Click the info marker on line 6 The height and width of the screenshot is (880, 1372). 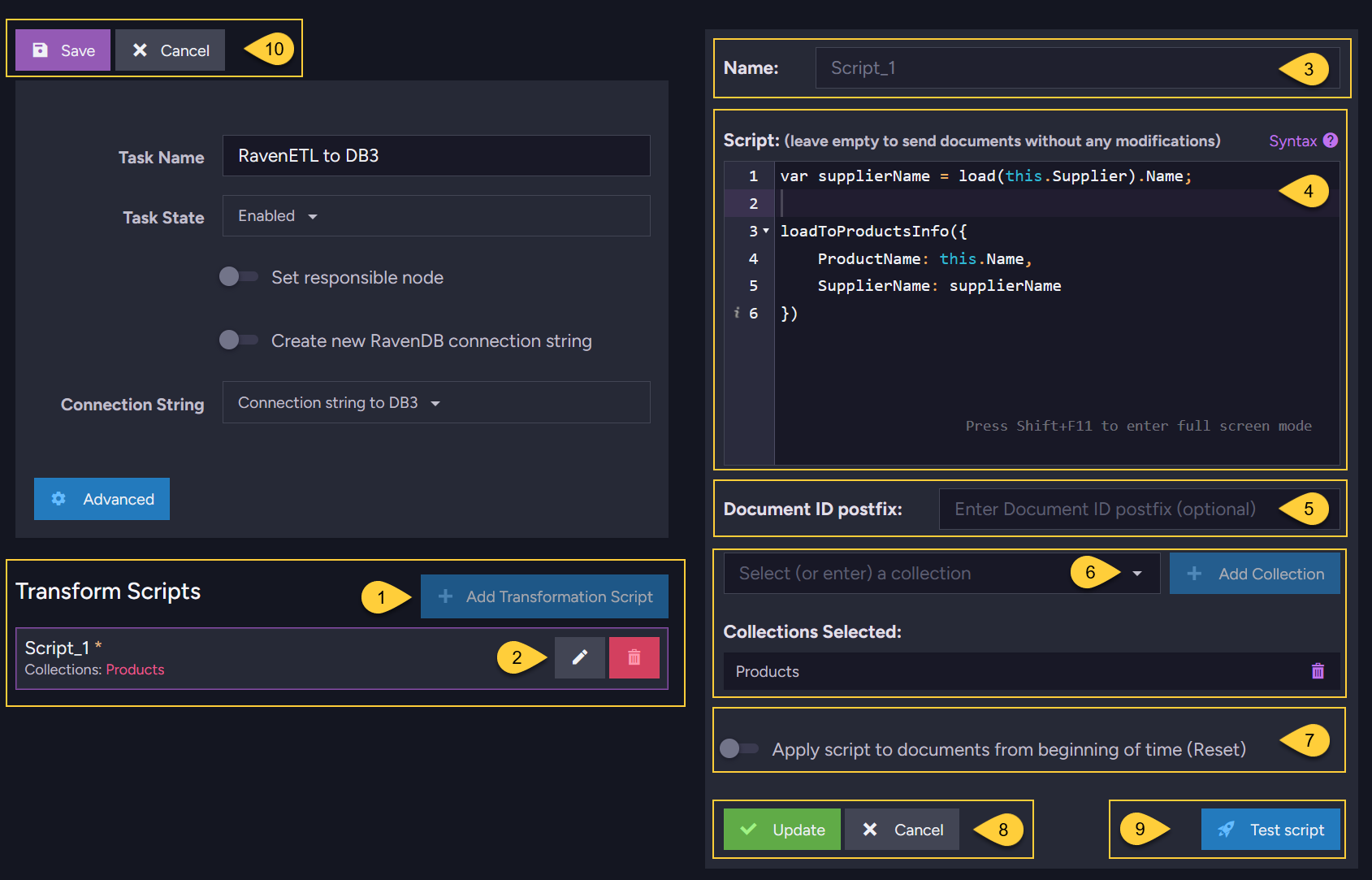click(737, 313)
